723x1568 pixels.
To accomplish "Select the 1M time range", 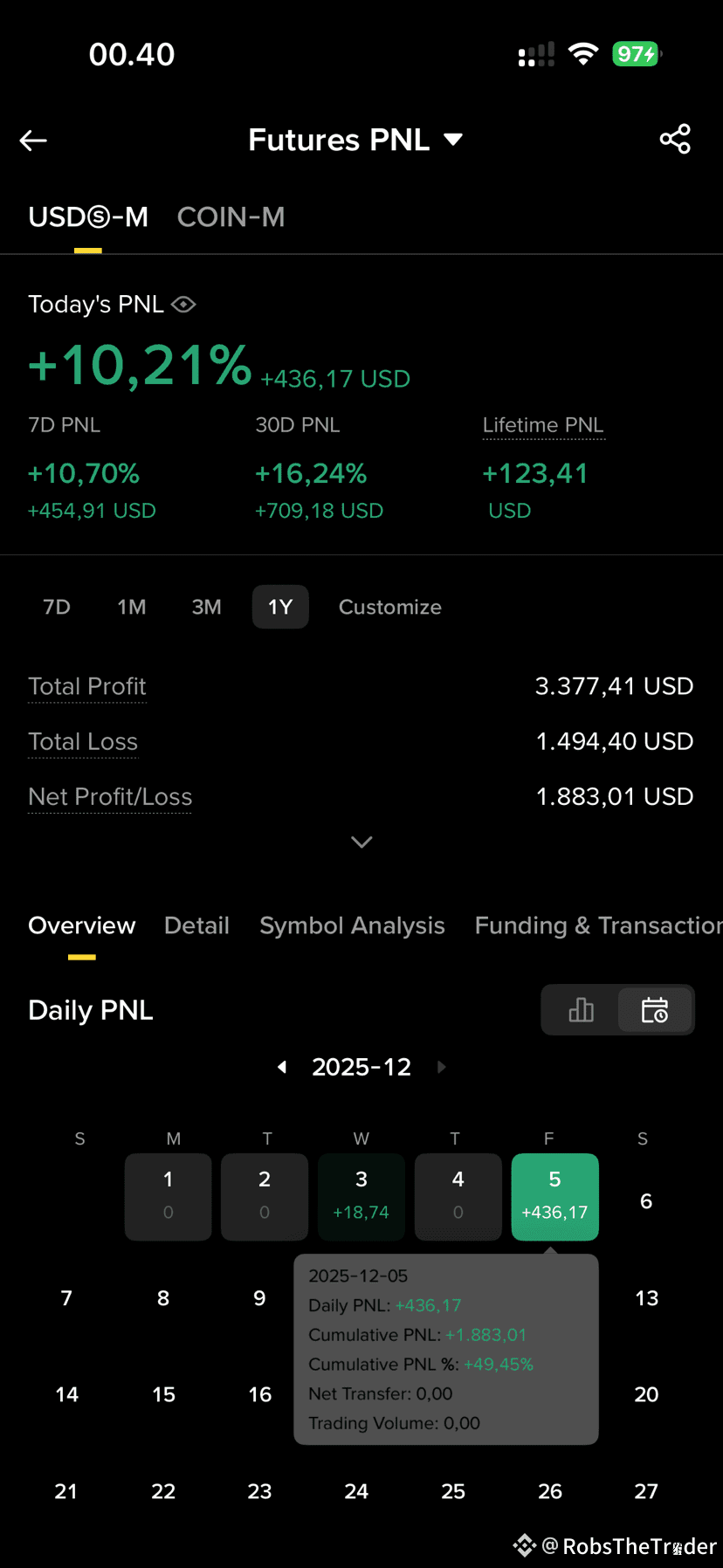I will pos(132,607).
